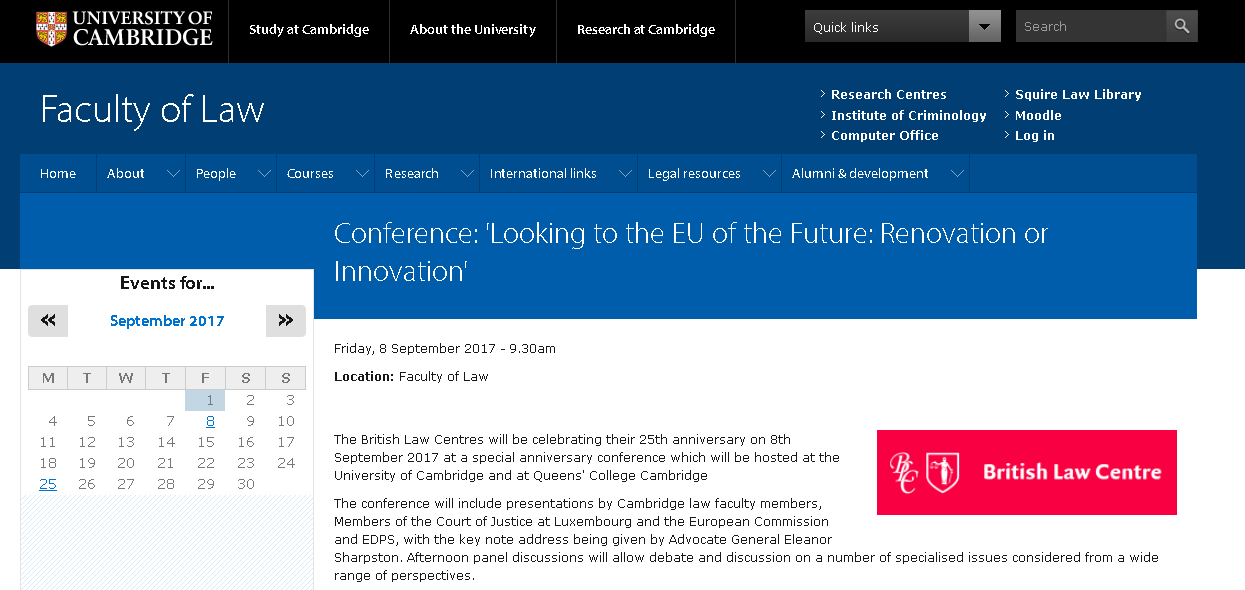Open Research at Cambridge menu
1245x590 pixels.
[646, 30]
